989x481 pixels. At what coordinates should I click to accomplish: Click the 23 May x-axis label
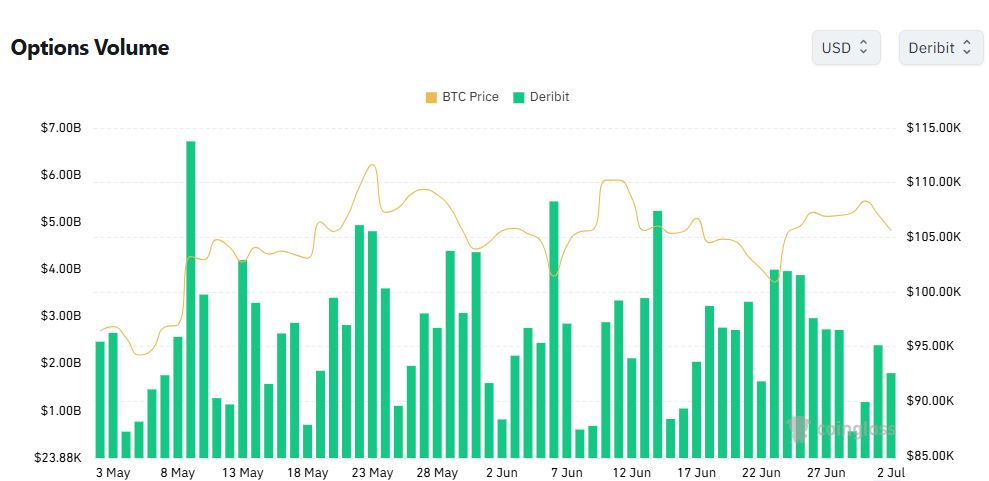372,473
